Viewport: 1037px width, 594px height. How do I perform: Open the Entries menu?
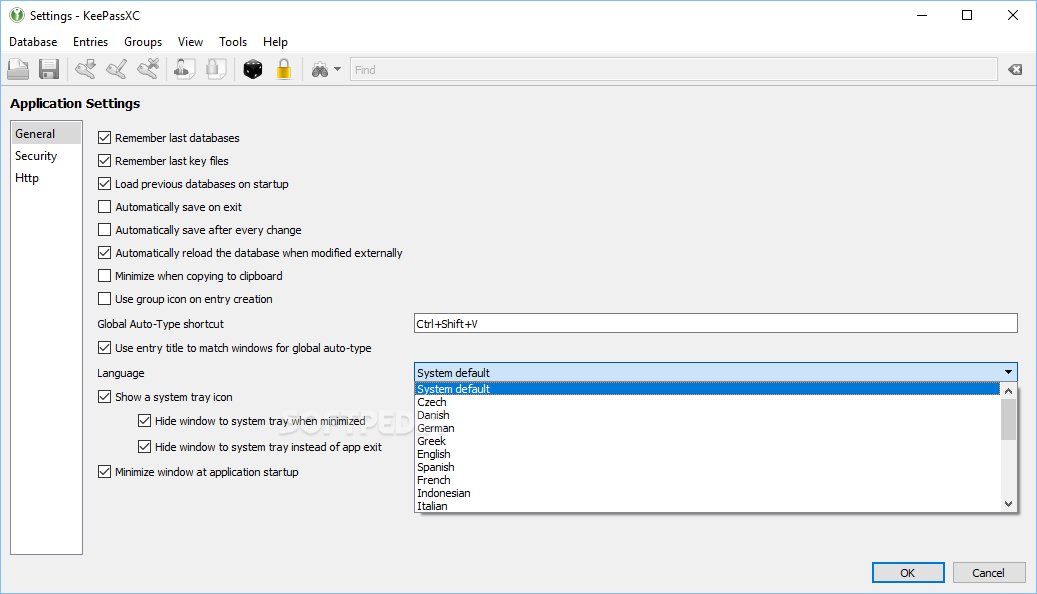point(91,42)
